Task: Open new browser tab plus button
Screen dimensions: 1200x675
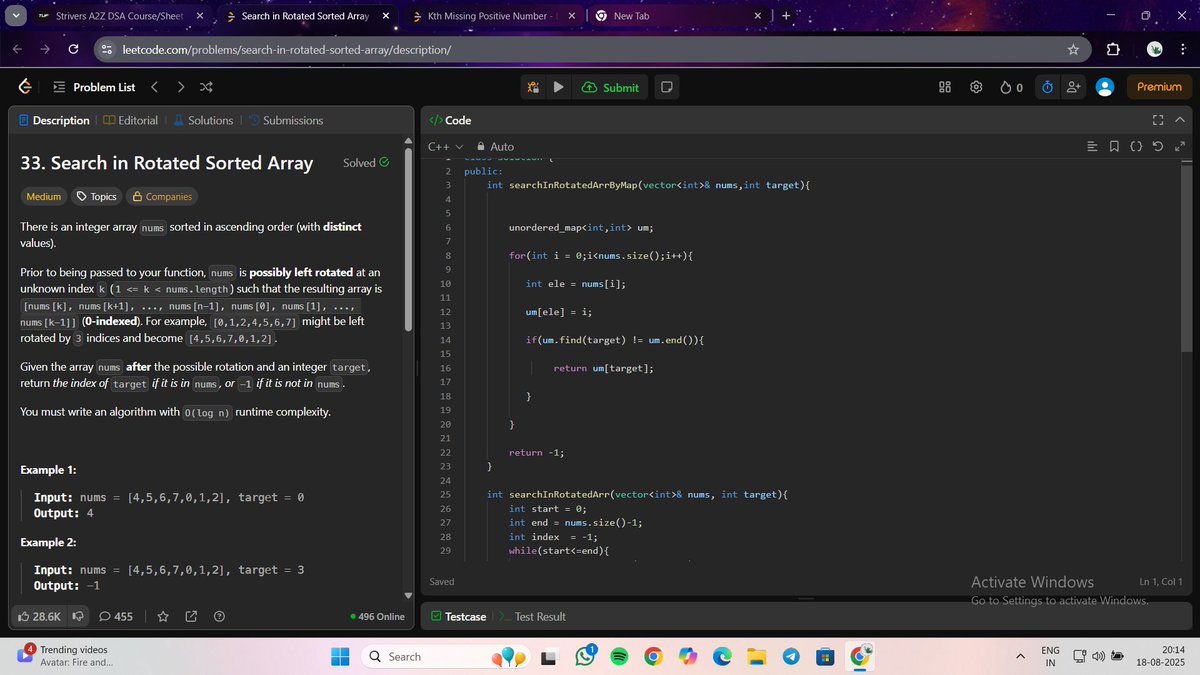Action: (x=786, y=16)
